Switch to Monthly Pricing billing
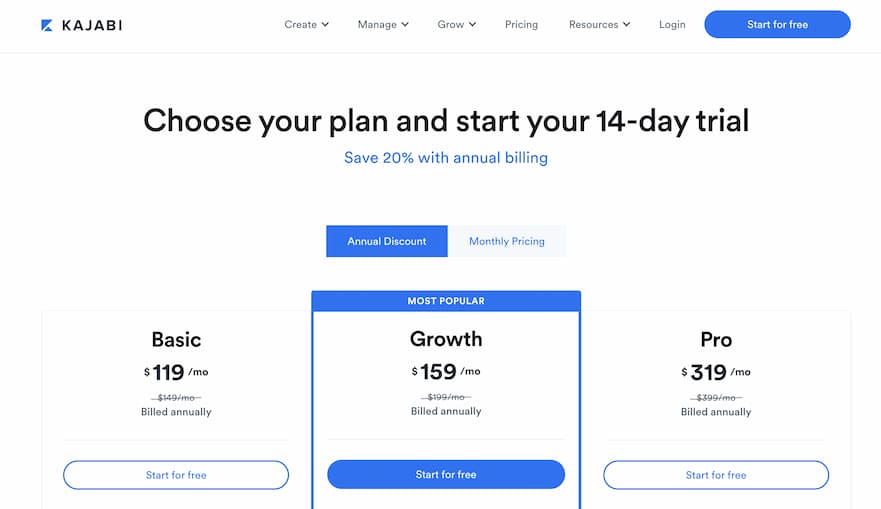Viewport: 881px width, 509px height. (x=506, y=241)
